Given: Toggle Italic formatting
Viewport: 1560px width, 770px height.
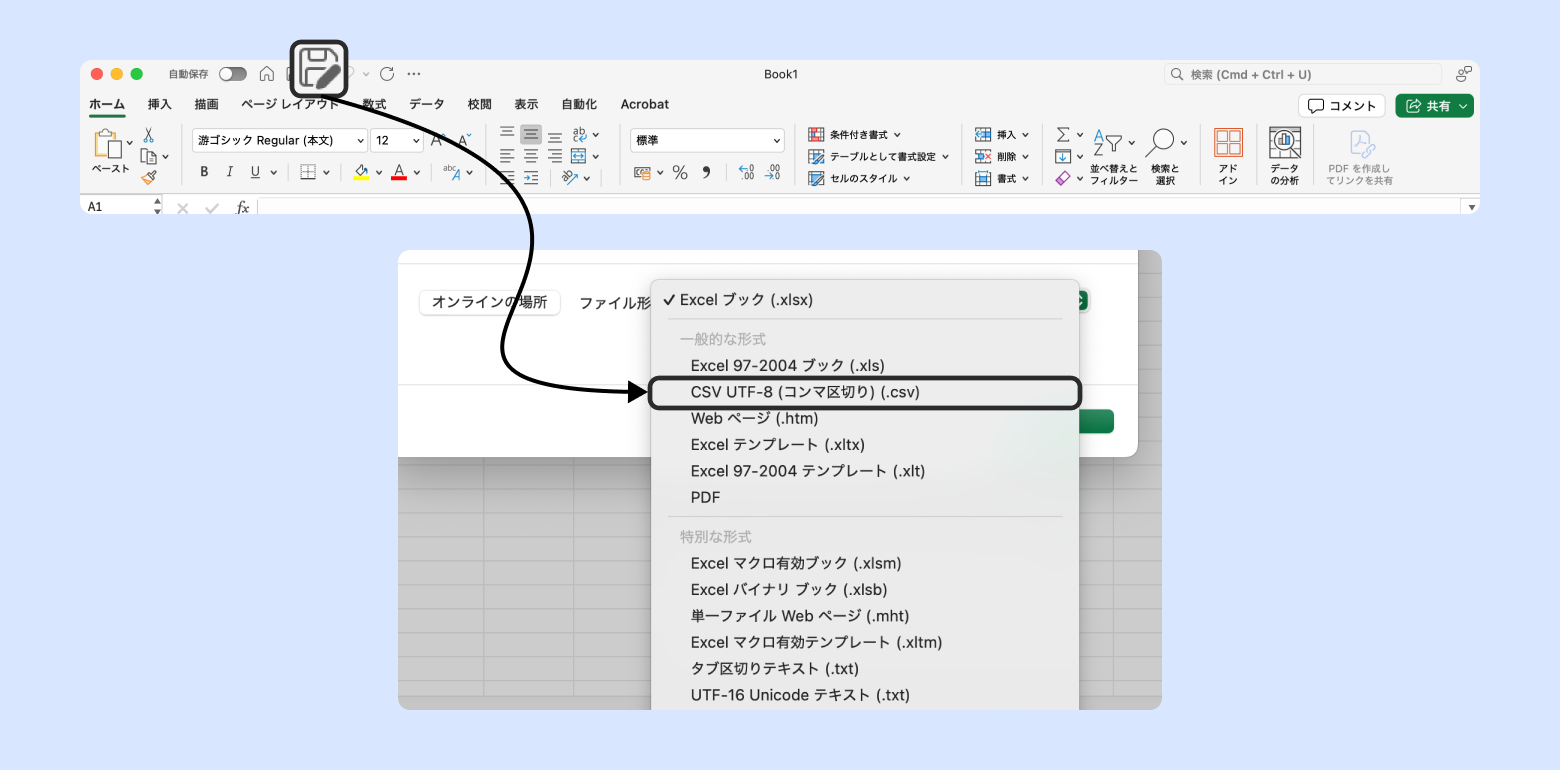Looking at the screenshot, I should 230,172.
